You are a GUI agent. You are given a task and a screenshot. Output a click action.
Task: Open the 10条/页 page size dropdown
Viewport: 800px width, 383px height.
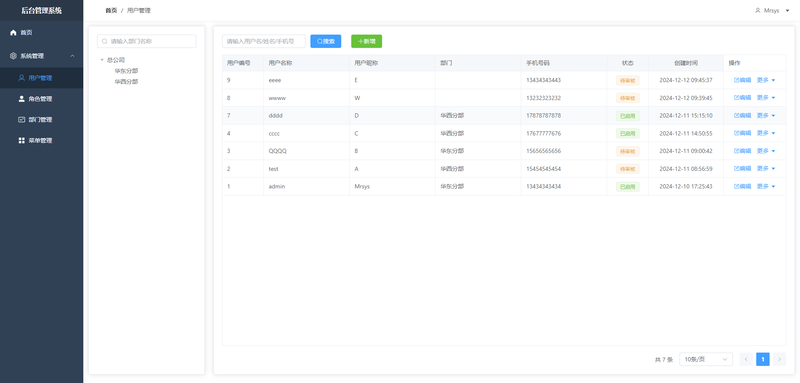coord(706,360)
